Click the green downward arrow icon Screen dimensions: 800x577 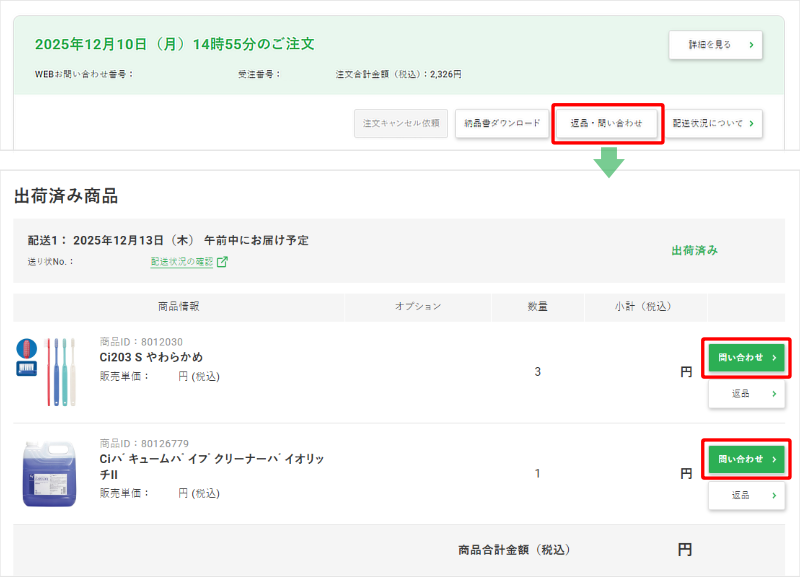pos(608,162)
